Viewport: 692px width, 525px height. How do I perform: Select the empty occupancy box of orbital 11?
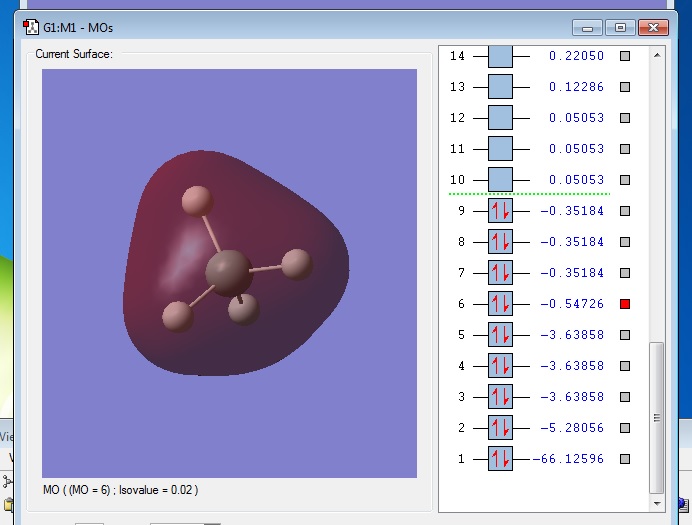pos(500,149)
